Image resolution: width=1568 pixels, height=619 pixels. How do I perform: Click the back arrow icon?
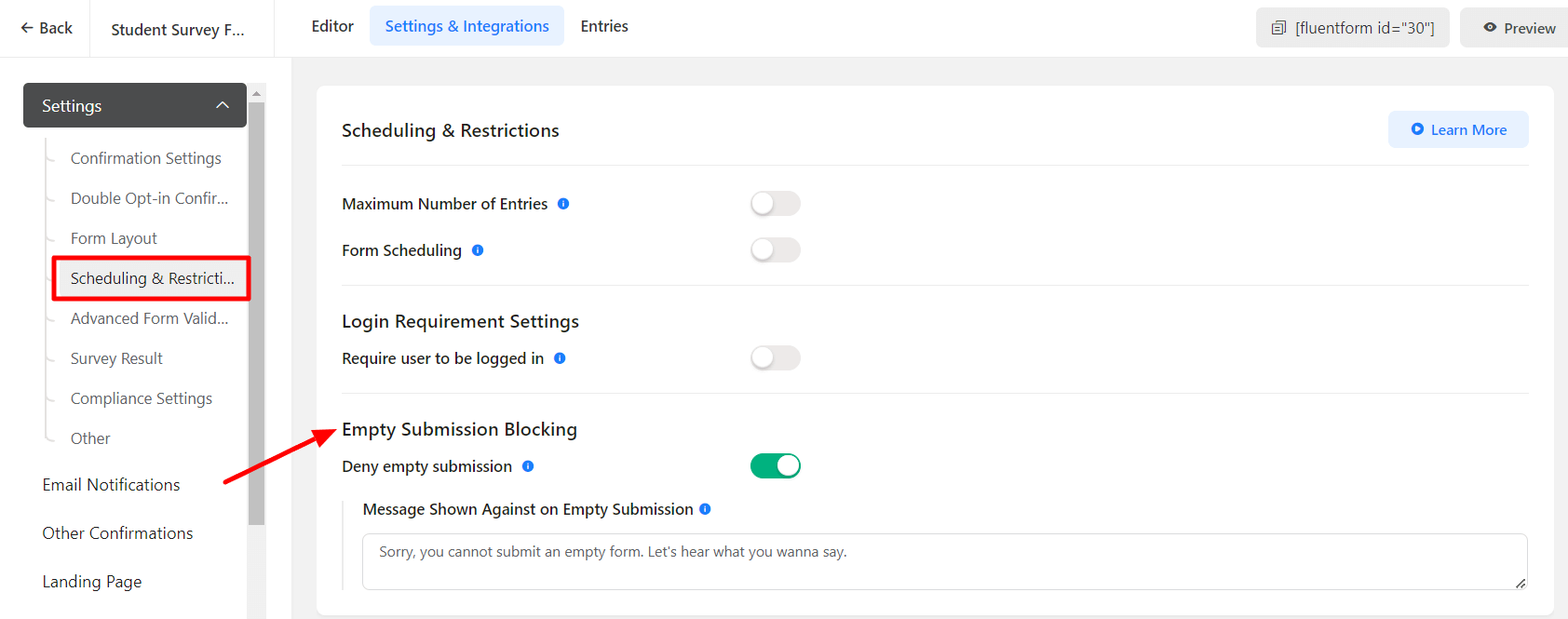point(27,28)
